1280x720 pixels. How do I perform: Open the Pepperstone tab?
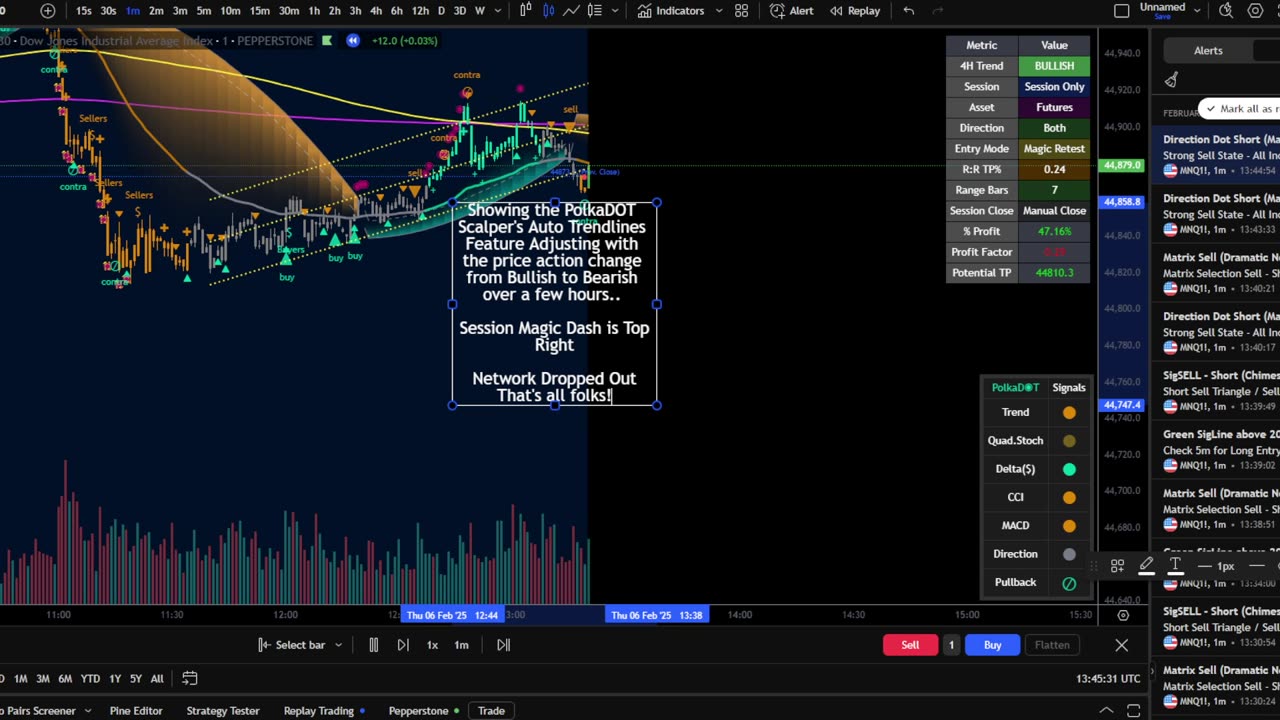[x=418, y=711]
